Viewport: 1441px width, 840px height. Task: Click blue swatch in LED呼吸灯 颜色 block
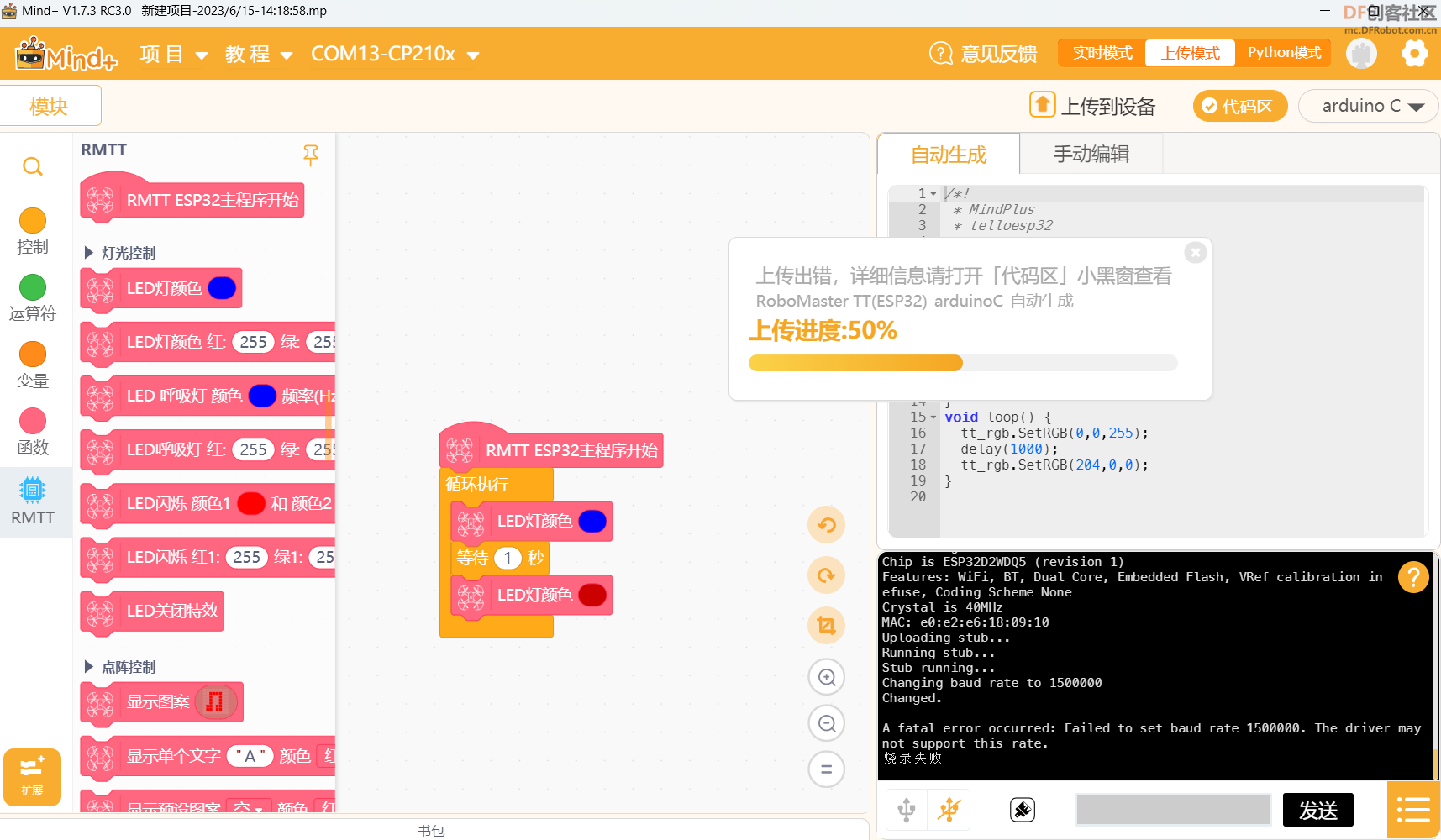262,396
